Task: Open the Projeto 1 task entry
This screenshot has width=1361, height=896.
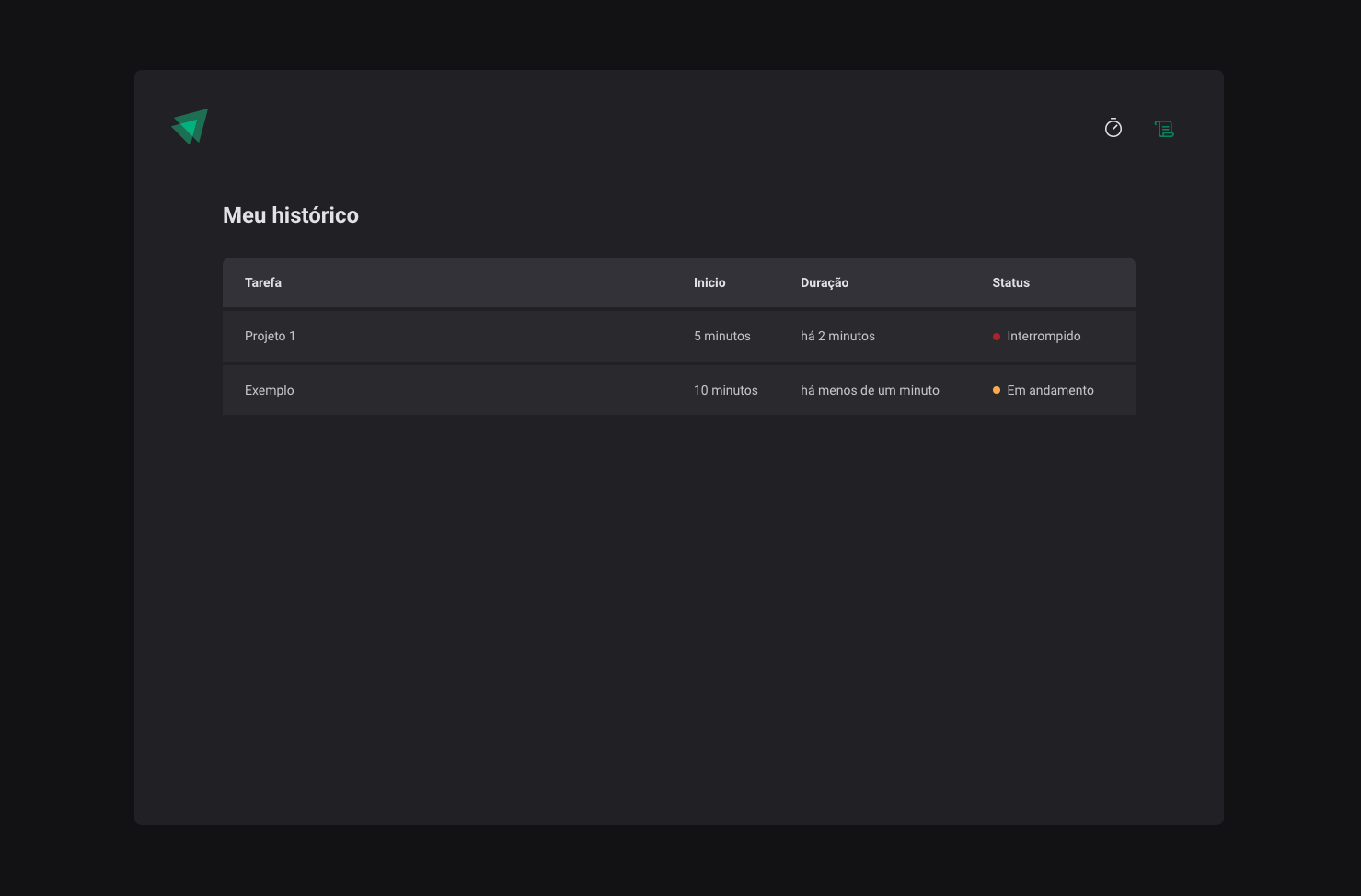Action: click(x=270, y=336)
